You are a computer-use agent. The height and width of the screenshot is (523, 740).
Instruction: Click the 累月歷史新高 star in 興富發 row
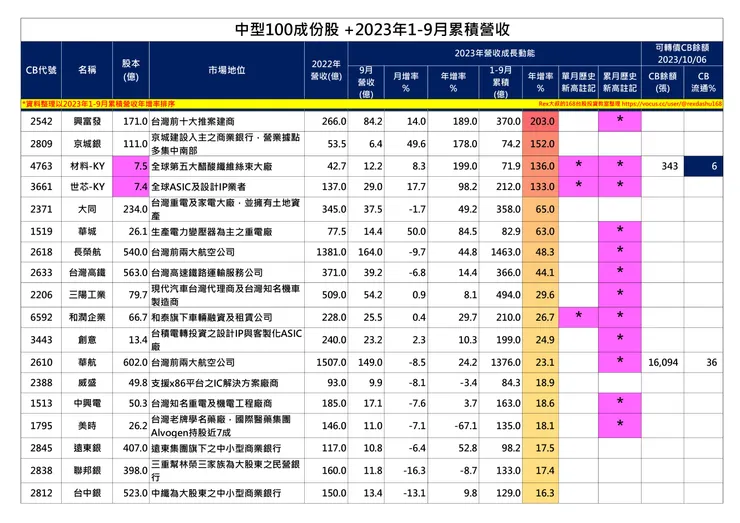[x=620, y=120]
